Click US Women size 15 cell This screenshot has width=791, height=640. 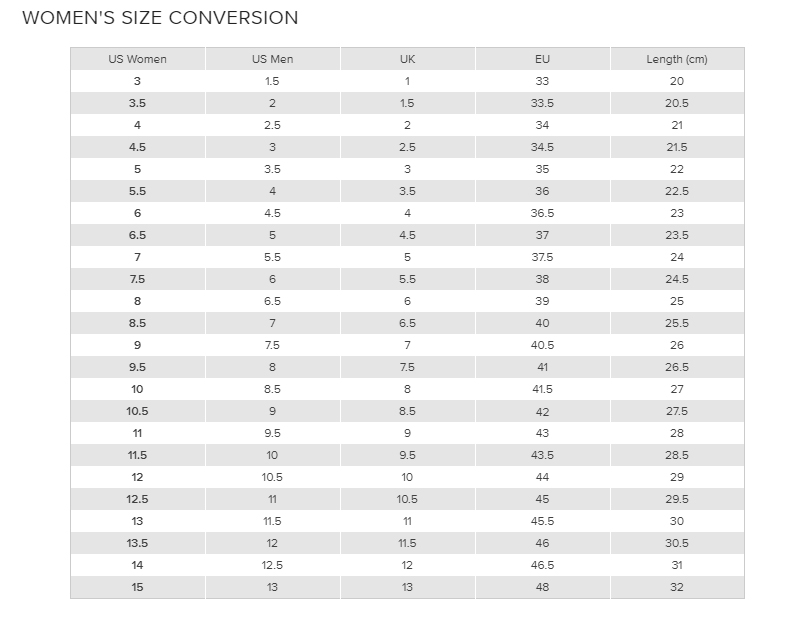click(x=137, y=588)
